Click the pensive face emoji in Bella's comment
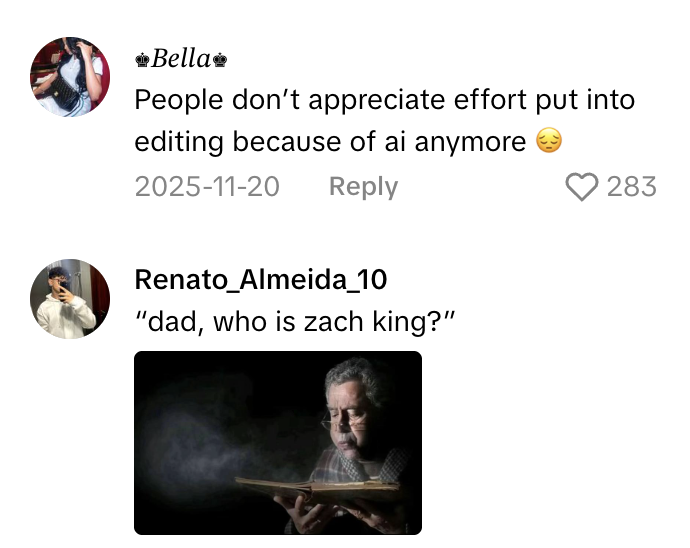The image size is (690, 548). 549,142
